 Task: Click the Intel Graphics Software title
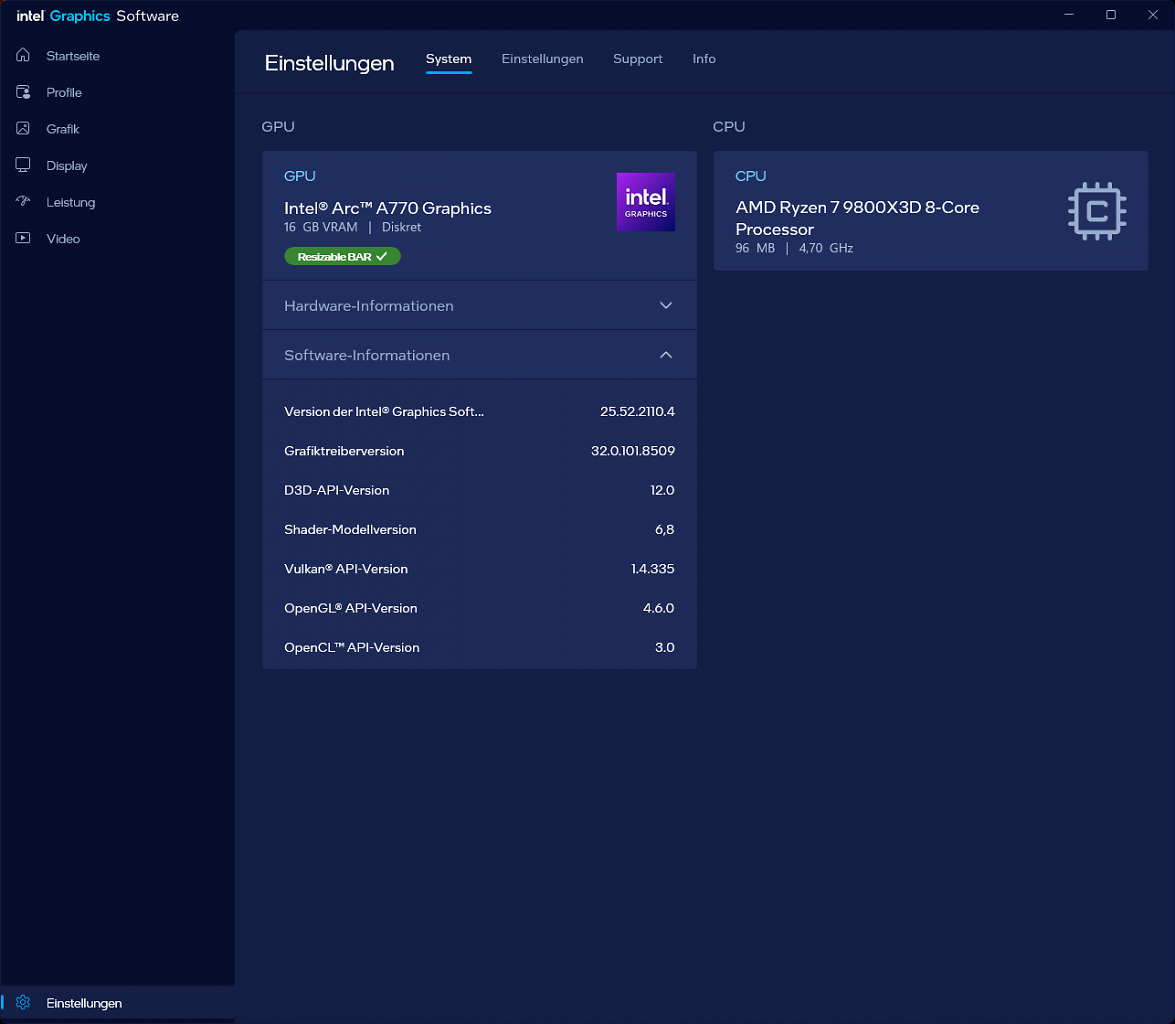[97, 16]
